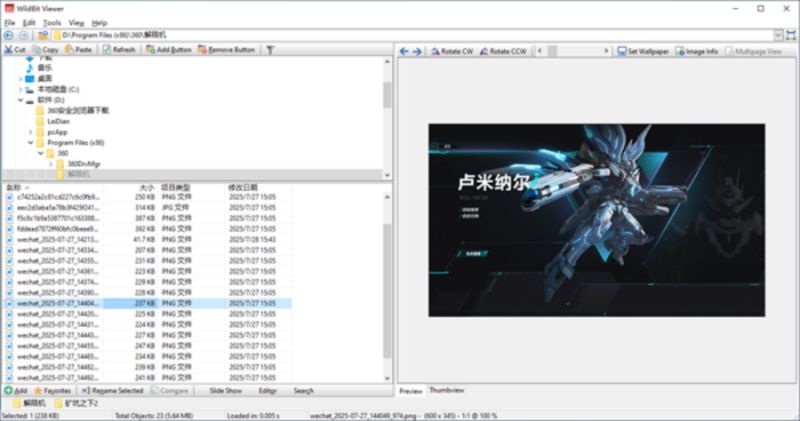This screenshot has width=800, height=421.
Task: Open the File menu
Action: [10, 22]
